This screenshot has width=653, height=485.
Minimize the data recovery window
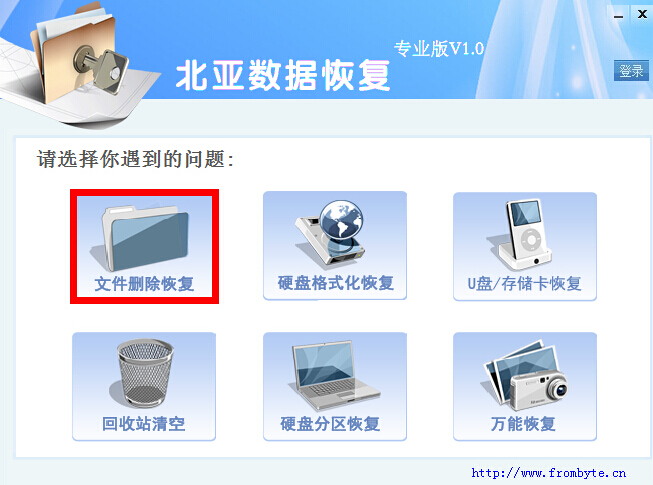click(618, 16)
